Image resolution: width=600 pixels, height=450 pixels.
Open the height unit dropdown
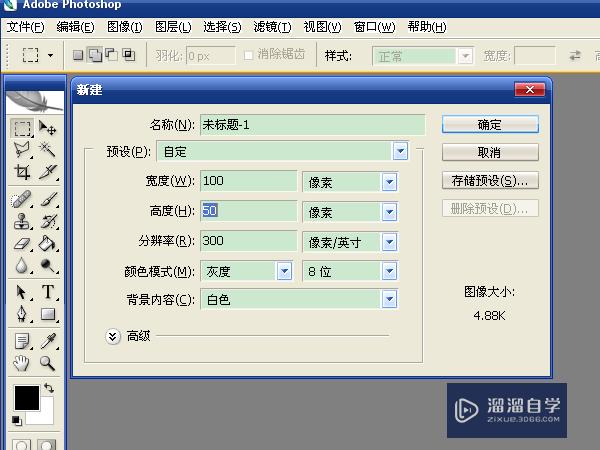pyautogui.click(x=390, y=212)
